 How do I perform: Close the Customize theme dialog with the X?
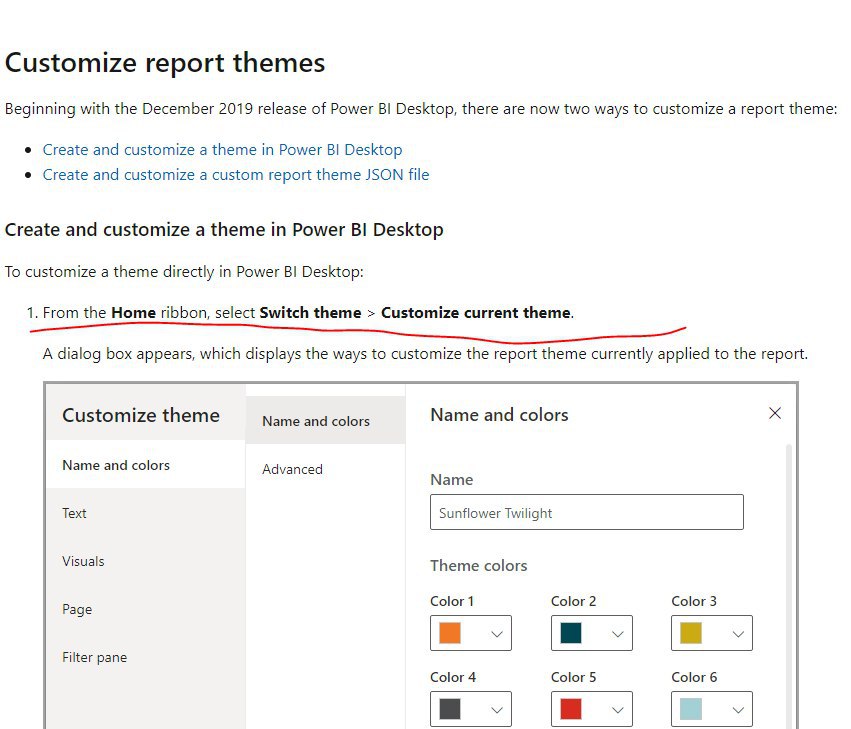(x=775, y=413)
